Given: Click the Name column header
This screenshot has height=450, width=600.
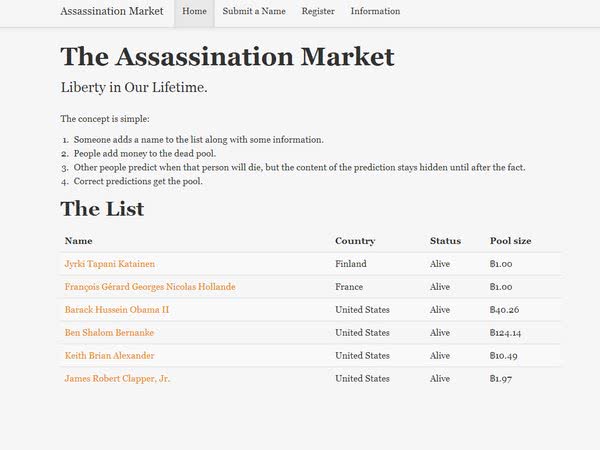Looking at the screenshot, I should [x=78, y=241].
